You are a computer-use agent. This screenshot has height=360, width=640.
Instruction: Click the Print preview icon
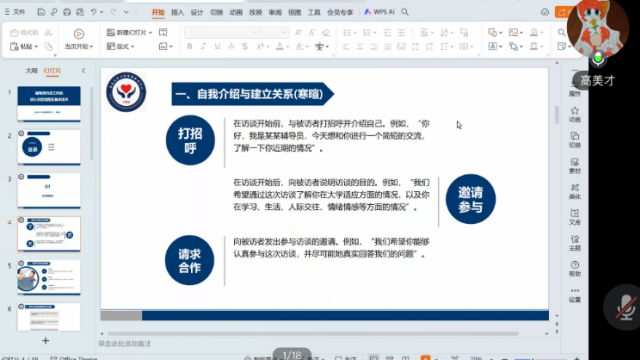point(80,12)
